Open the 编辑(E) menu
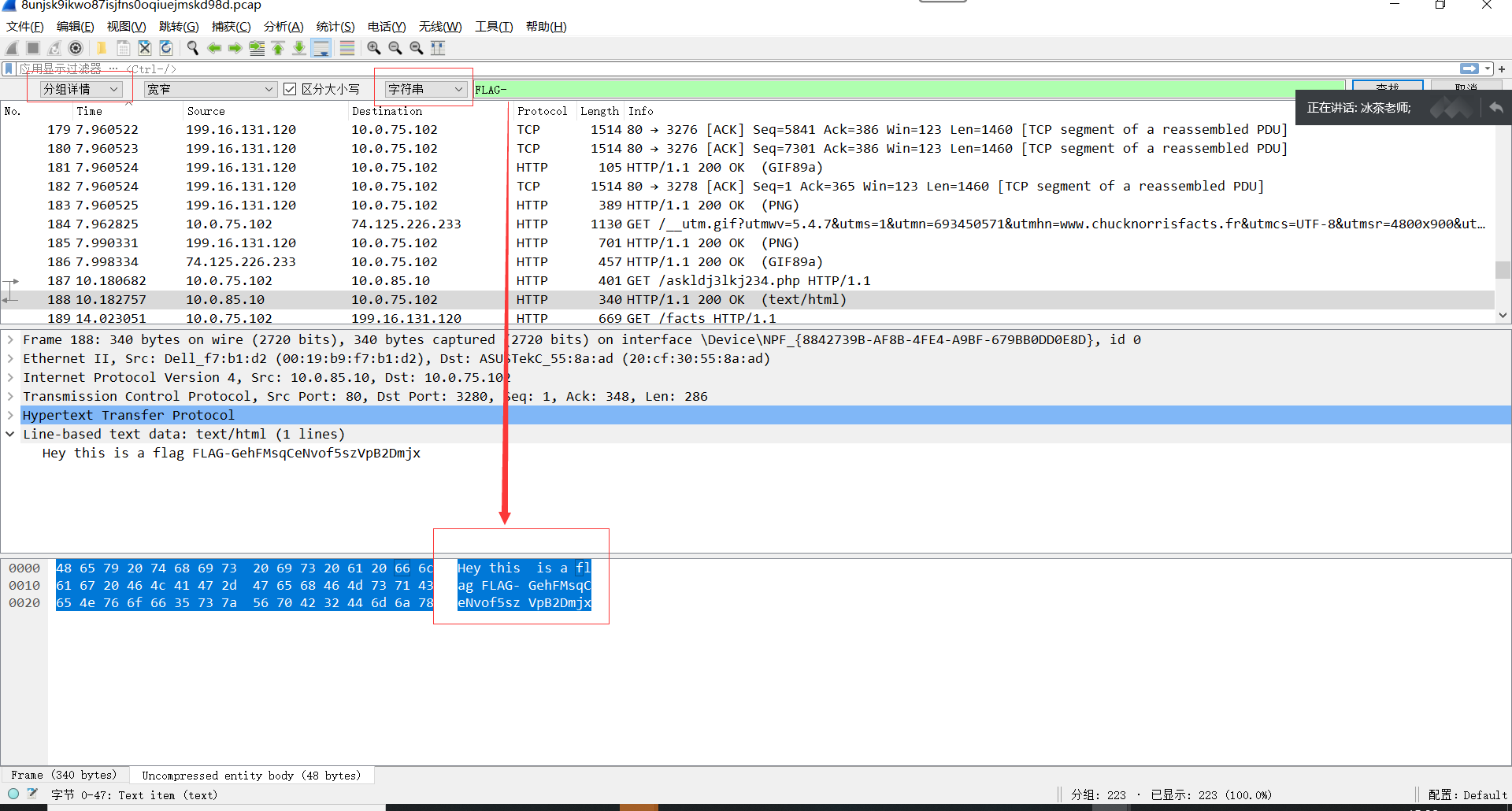1512x811 pixels. coord(76,27)
